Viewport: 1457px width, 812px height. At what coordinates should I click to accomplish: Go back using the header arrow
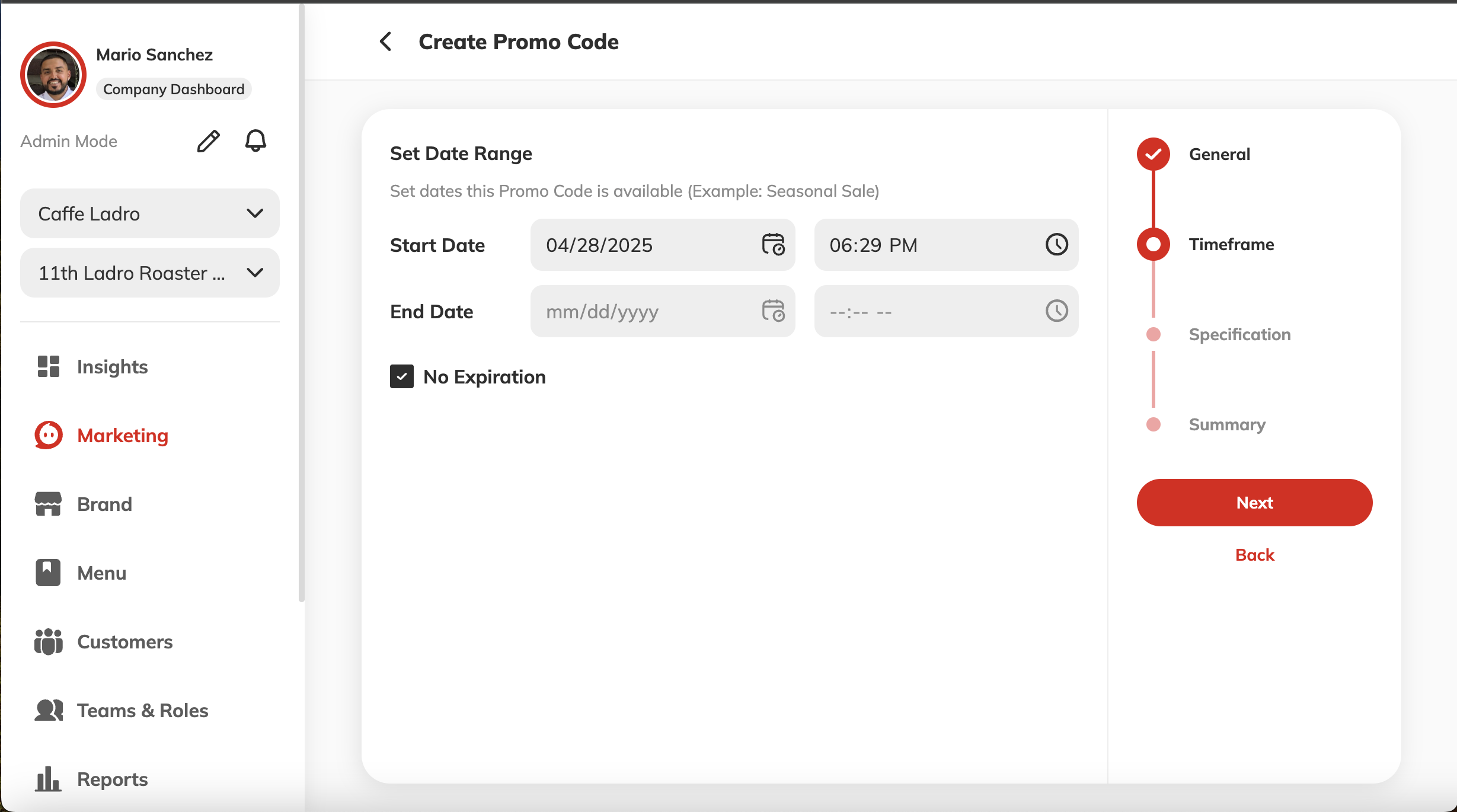click(x=386, y=41)
